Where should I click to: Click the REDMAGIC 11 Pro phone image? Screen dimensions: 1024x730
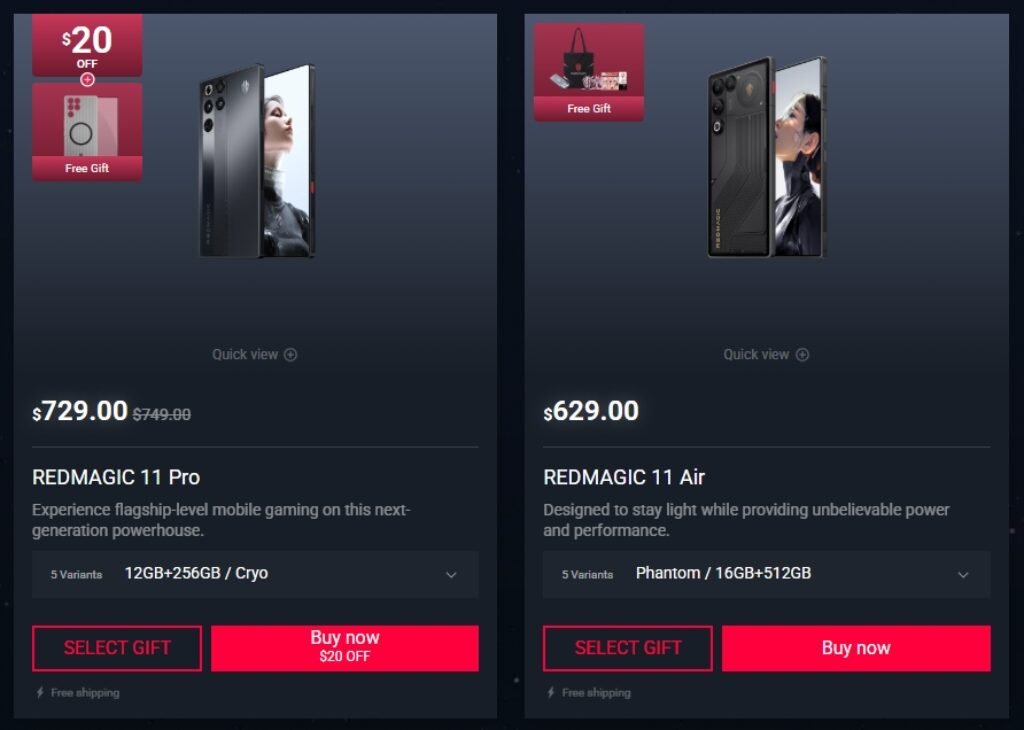pyautogui.click(x=257, y=161)
